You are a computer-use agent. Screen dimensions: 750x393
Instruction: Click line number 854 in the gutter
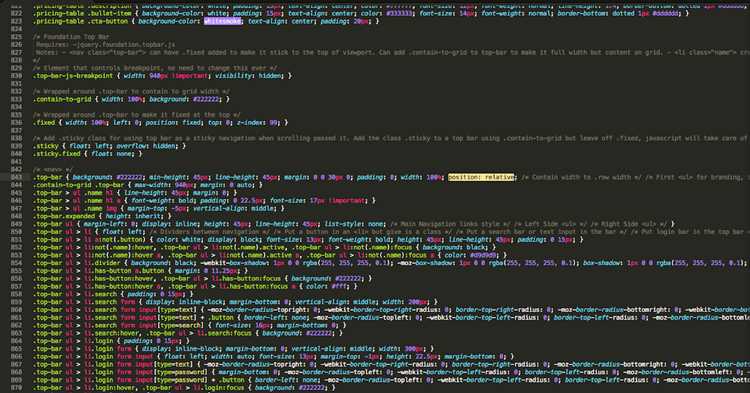(x=16, y=263)
